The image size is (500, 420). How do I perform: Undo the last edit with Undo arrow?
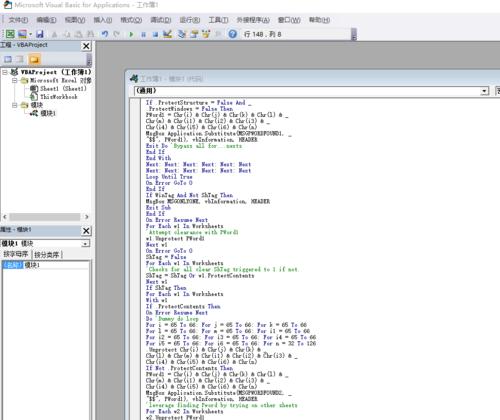(105, 34)
